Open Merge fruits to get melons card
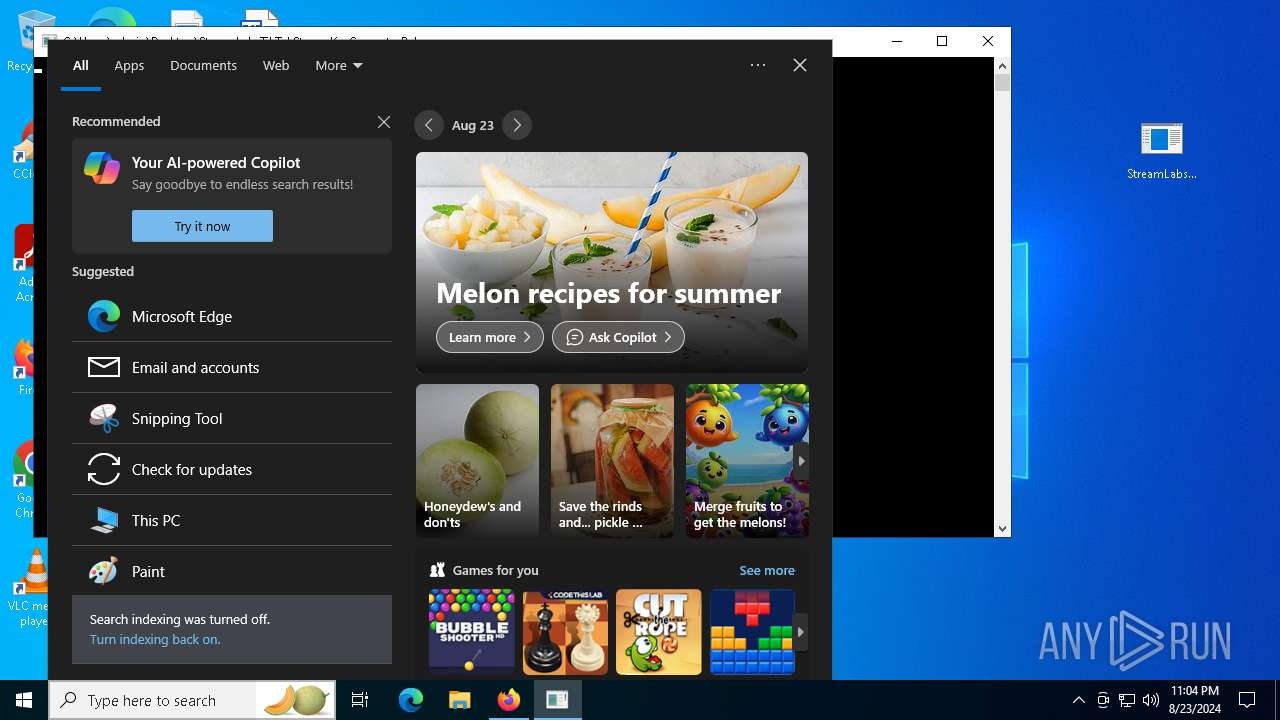The height and width of the screenshot is (720, 1280). [x=747, y=461]
